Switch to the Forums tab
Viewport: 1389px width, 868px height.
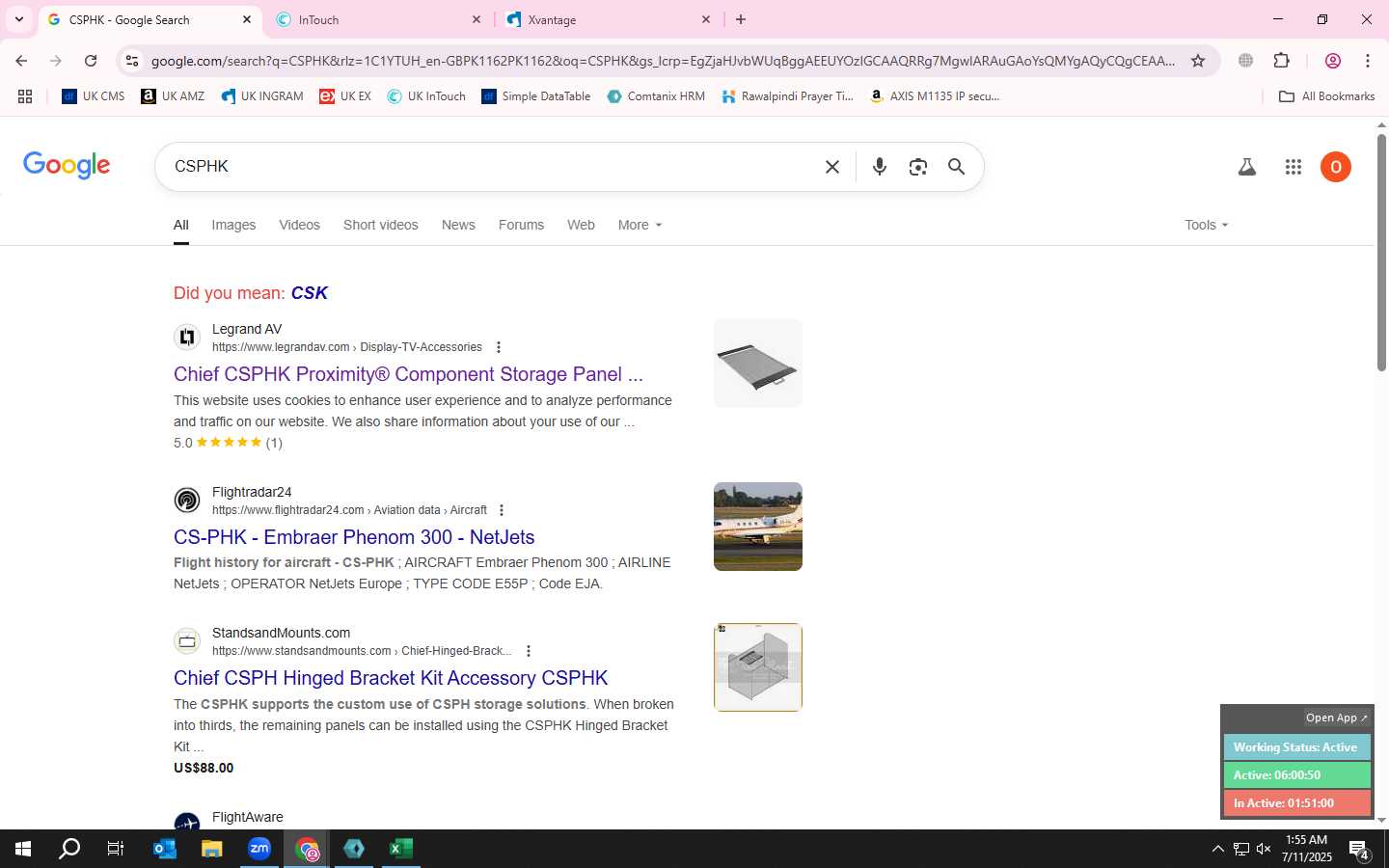pos(521,225)
